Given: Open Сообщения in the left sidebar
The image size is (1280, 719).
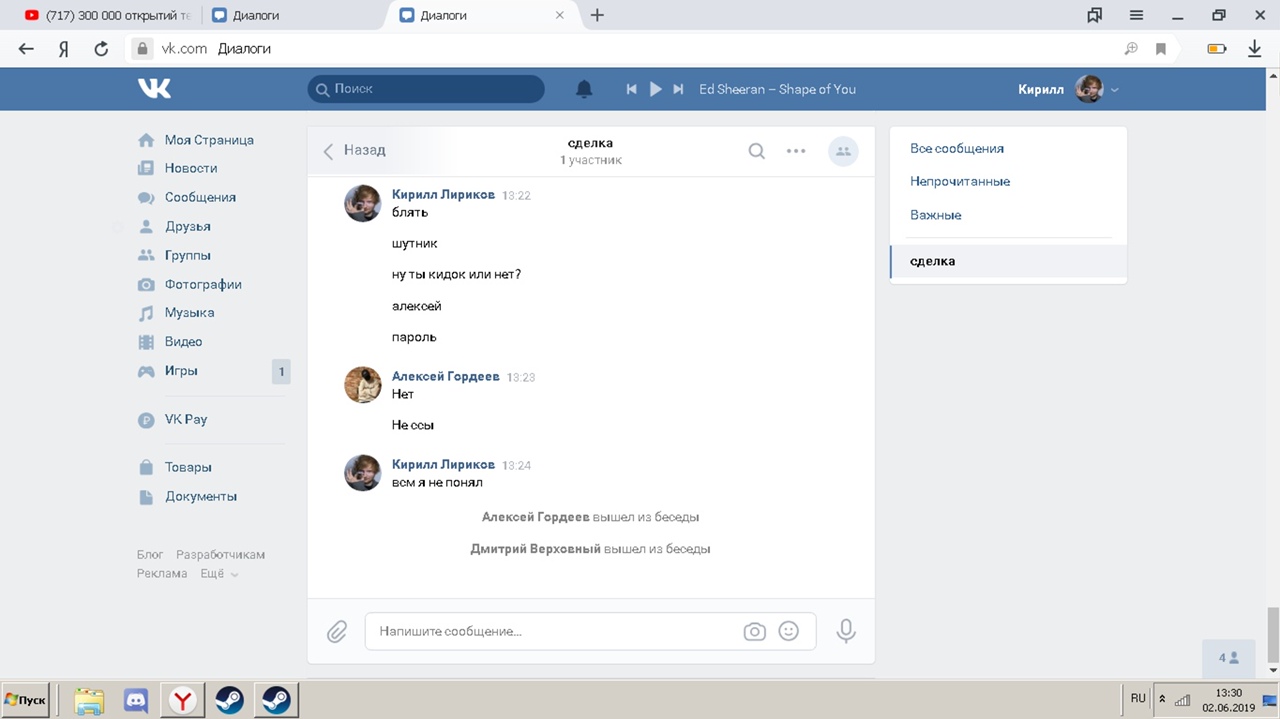Looking at the screenshot, I should point(200,197).
